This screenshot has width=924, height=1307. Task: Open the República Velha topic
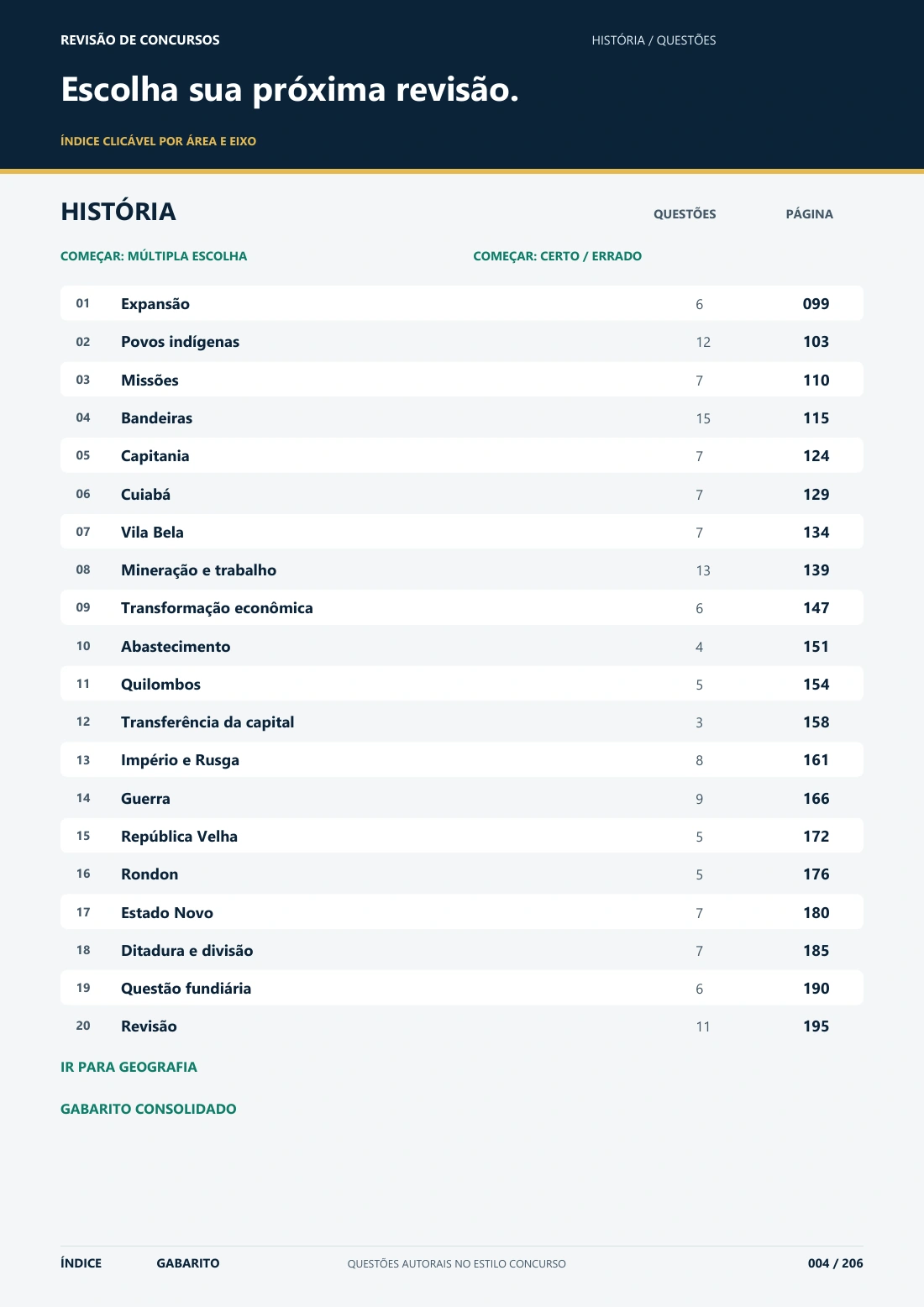[x=462, y=836]
